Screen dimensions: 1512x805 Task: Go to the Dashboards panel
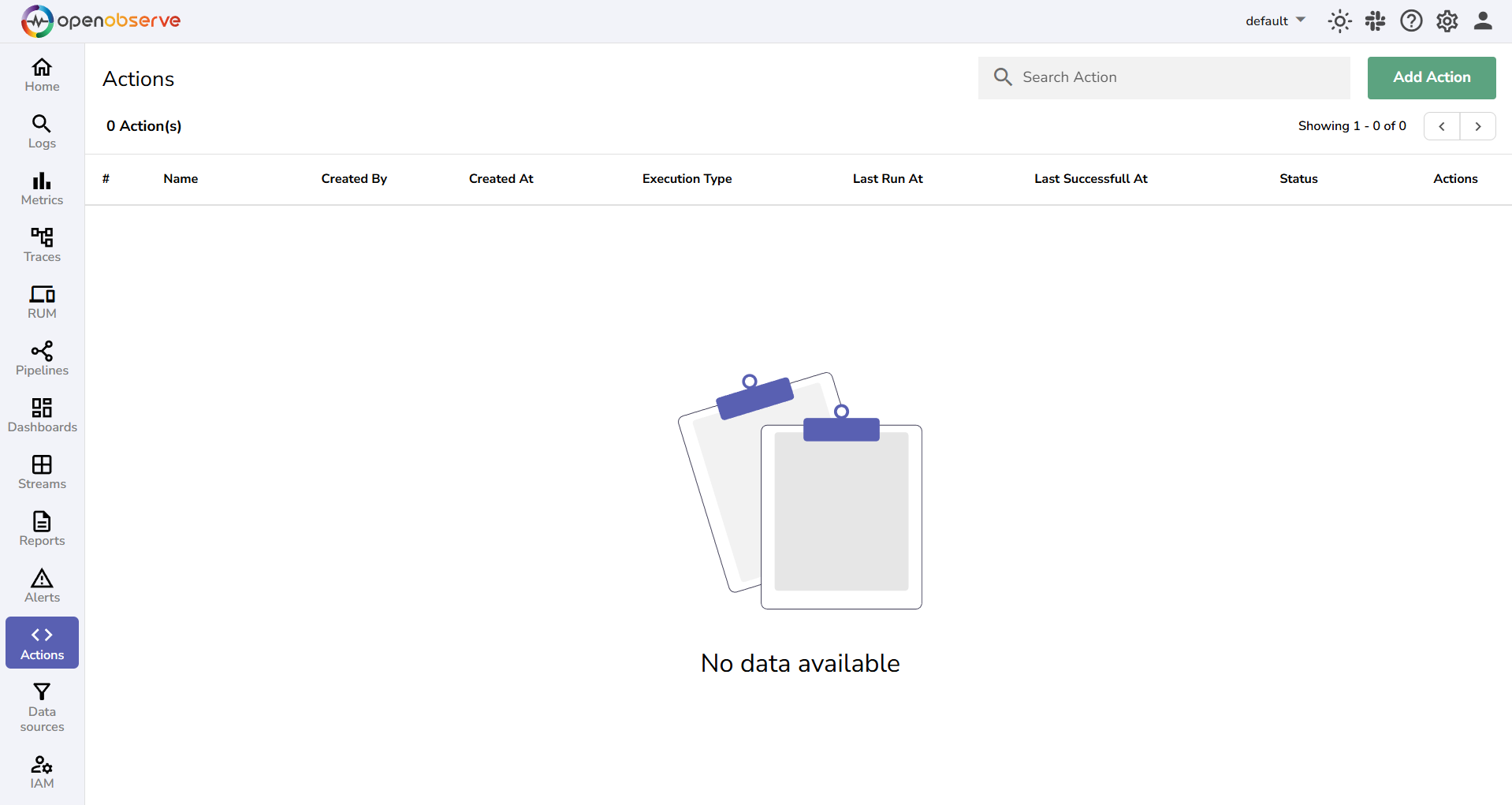click(41, 415)
